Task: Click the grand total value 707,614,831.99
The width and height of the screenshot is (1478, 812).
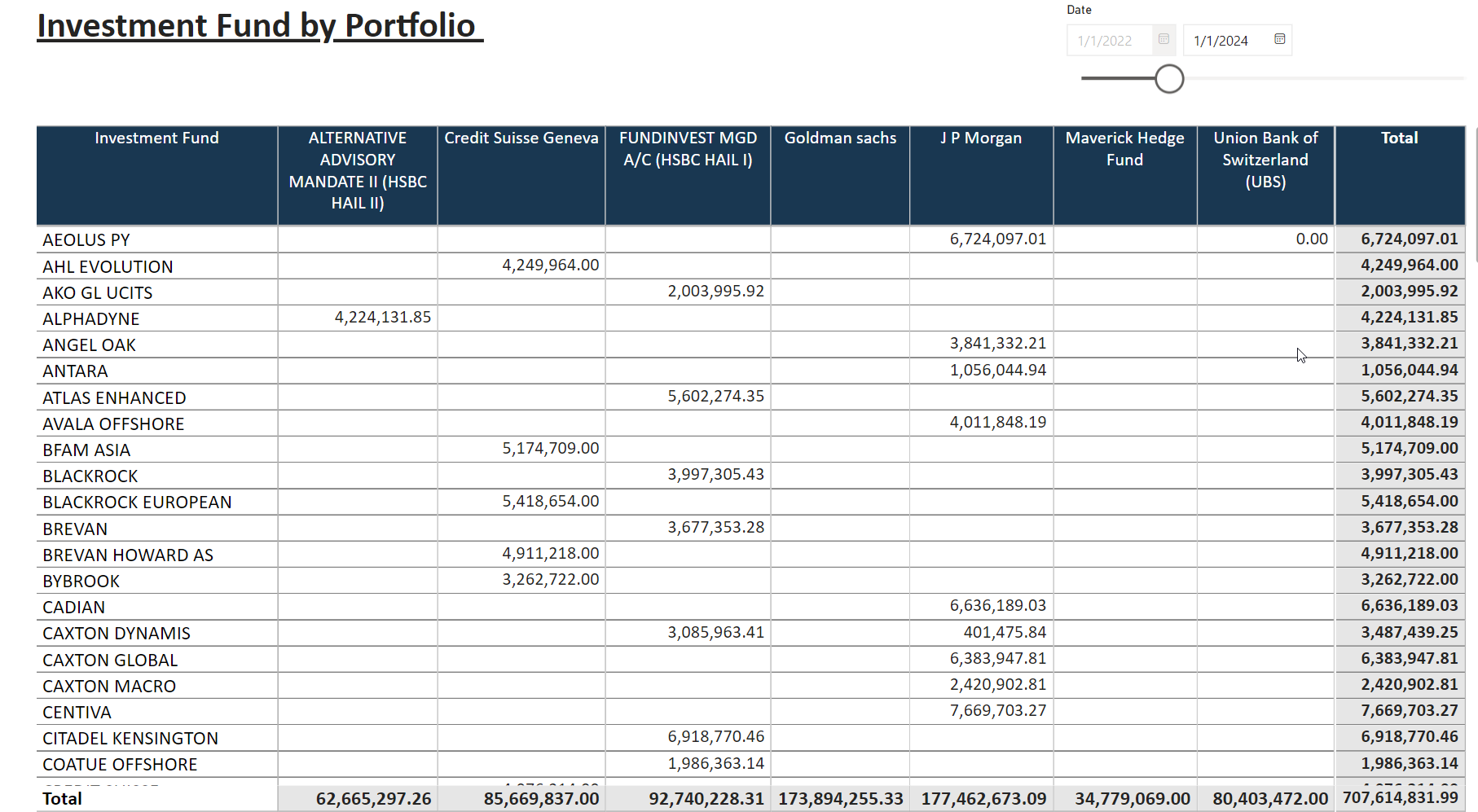Action: [1400, 797]
